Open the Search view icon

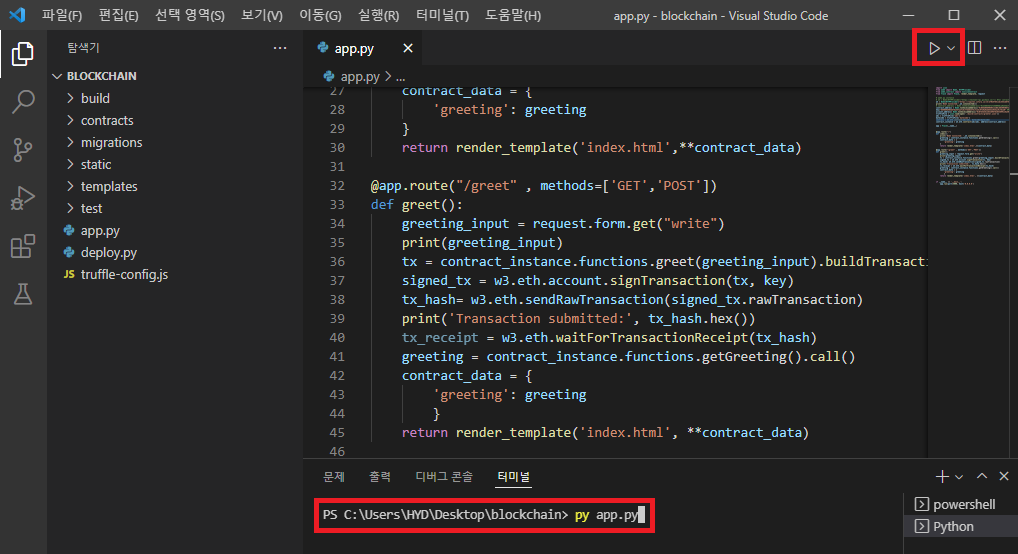[23, 102]
